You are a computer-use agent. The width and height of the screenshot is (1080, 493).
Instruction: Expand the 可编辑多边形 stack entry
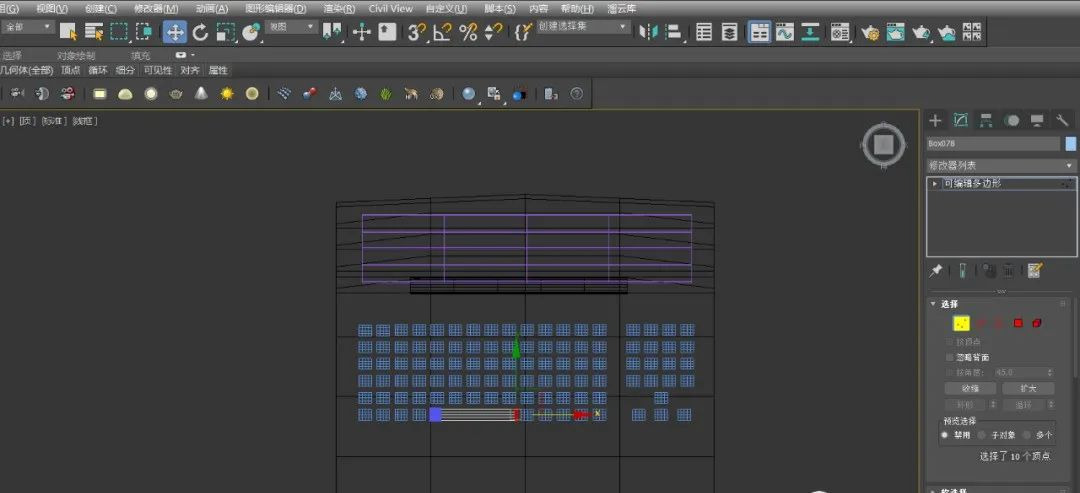point(935,184)
